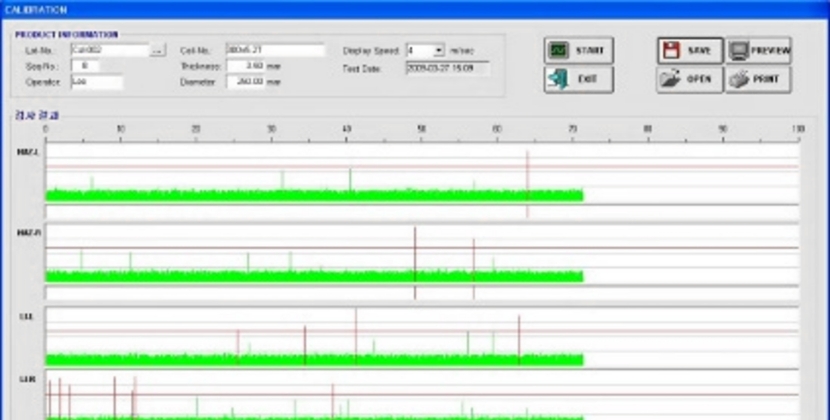This screenshot has width=830, height=420.
Task: Click the tall red spike near 64 in first chart
Action: click(x=527, y=183)
